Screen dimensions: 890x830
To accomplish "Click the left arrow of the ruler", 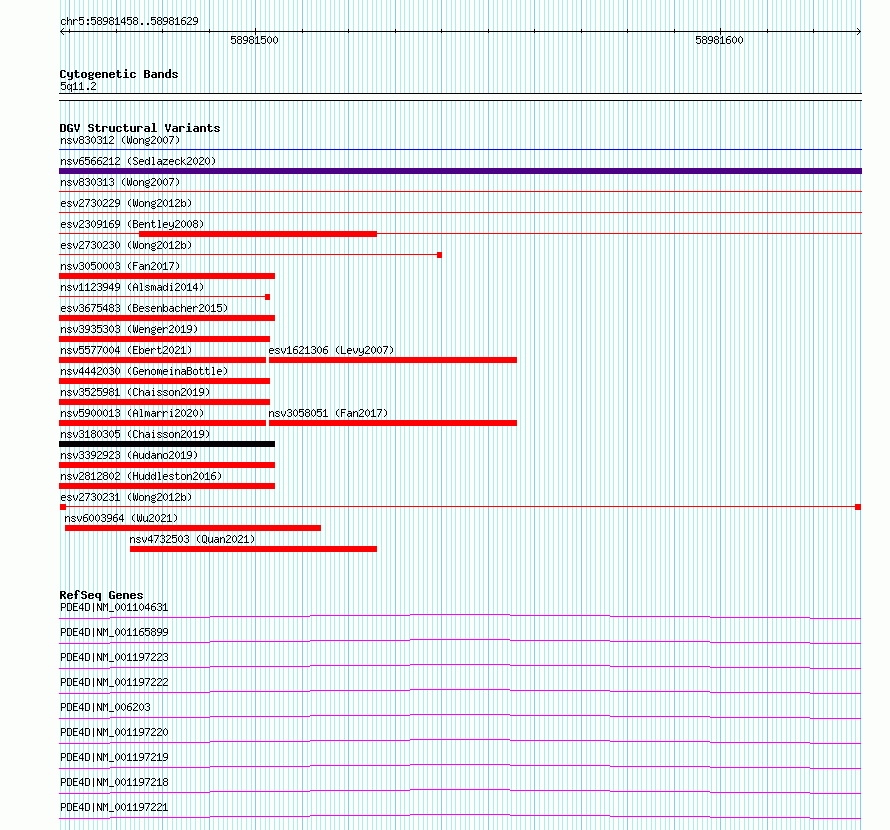I will pos(63,32).
